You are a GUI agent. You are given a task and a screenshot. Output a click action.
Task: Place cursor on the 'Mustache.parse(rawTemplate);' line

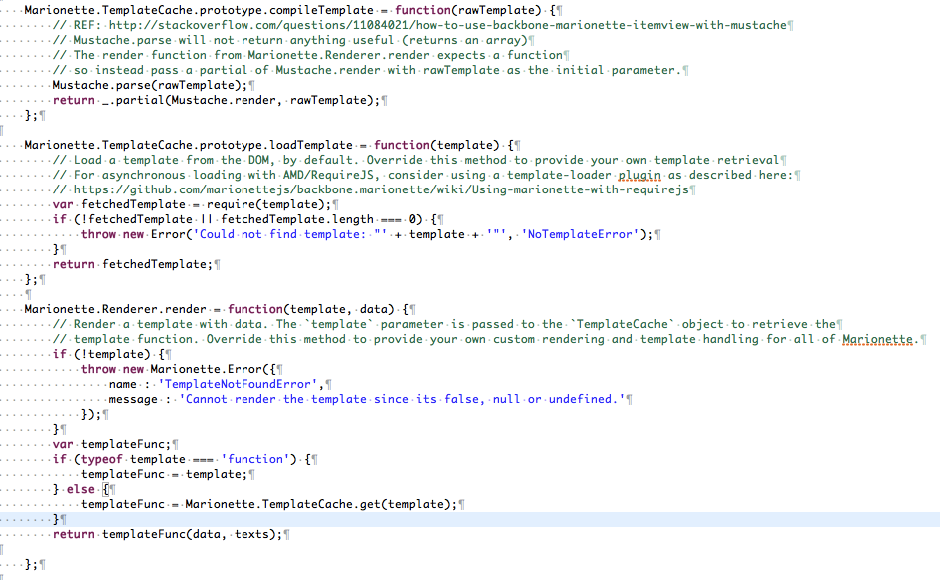(150, 85)
